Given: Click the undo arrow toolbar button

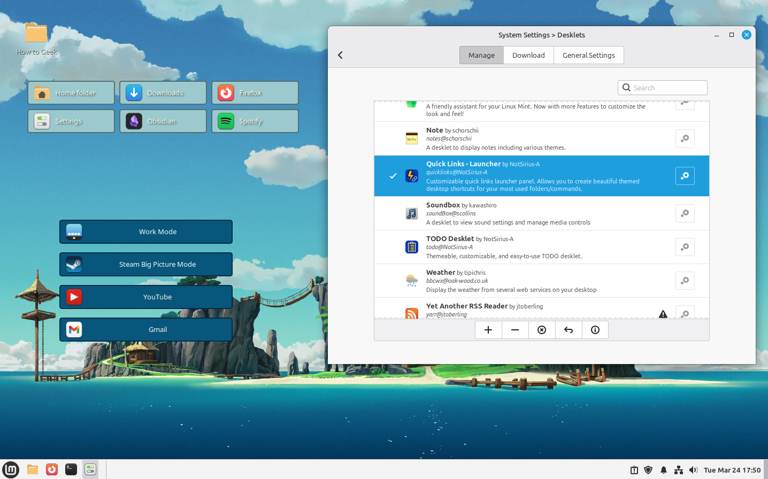Looking at the screenshot, I should pyautogui.click(x=568, y=330).
